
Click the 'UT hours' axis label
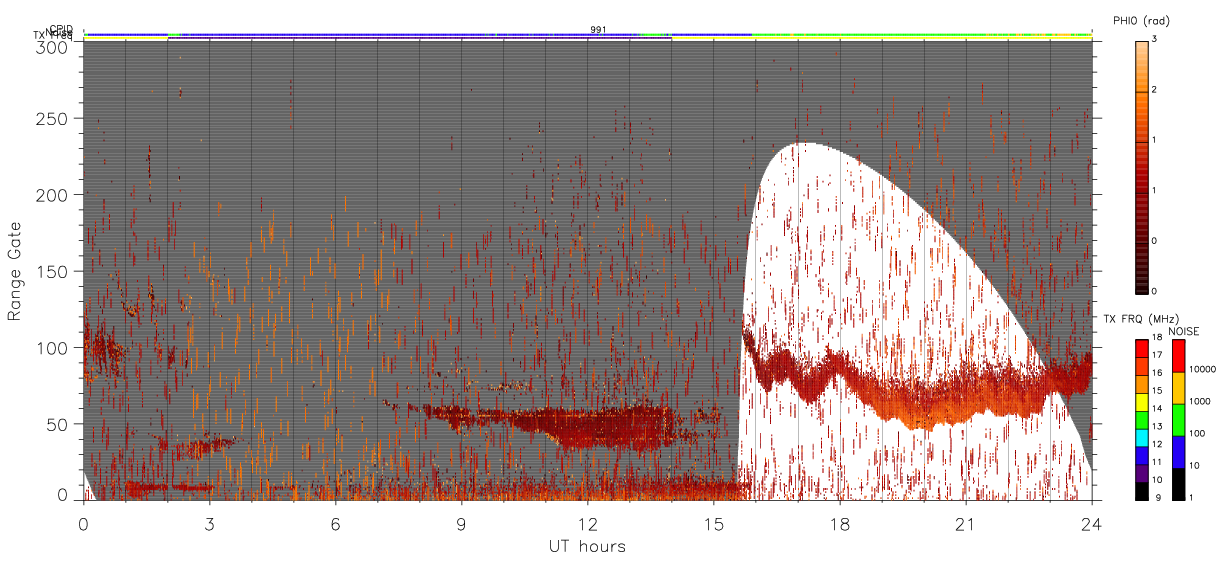(x=587, y=546)
